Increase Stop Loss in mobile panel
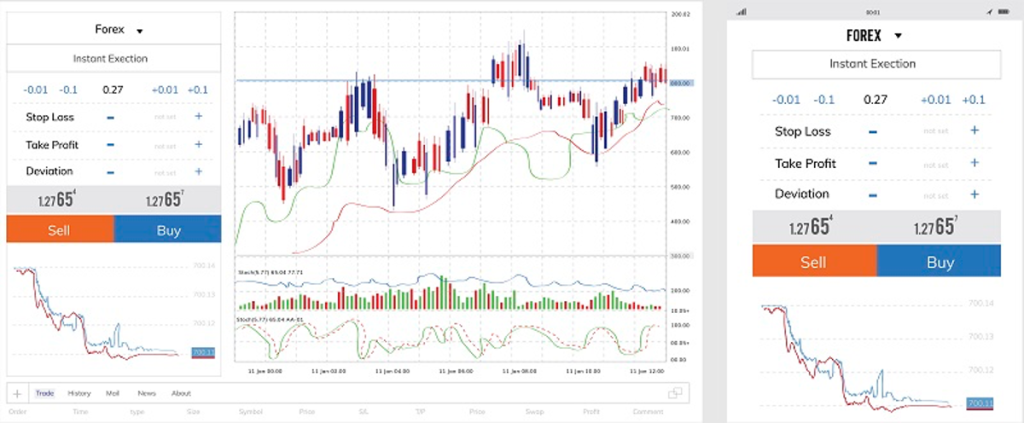Viewport: 1024px width, 423px height. (974, 130)
